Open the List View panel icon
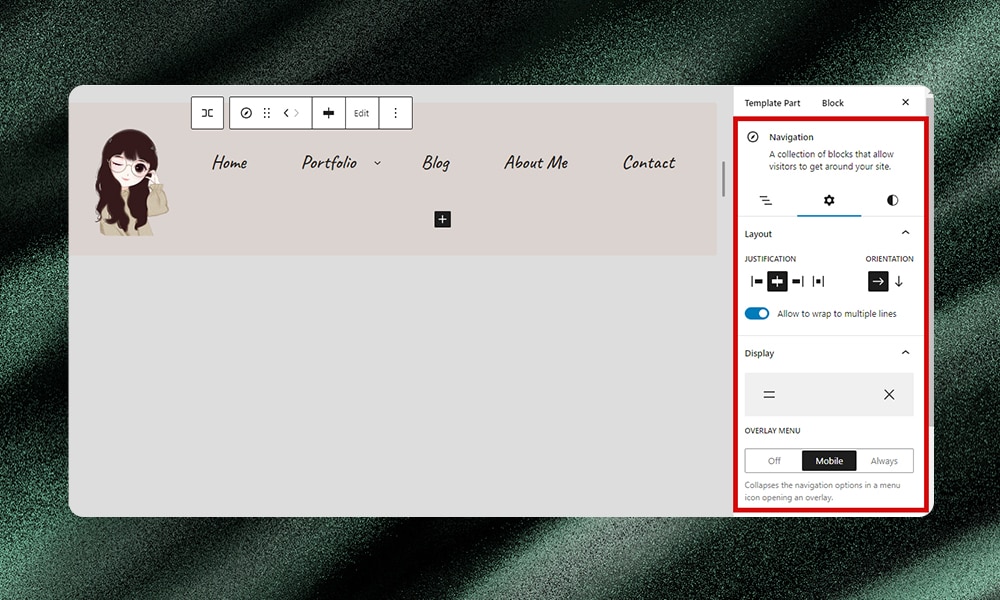1000x600 pixels. pos(765,200)
